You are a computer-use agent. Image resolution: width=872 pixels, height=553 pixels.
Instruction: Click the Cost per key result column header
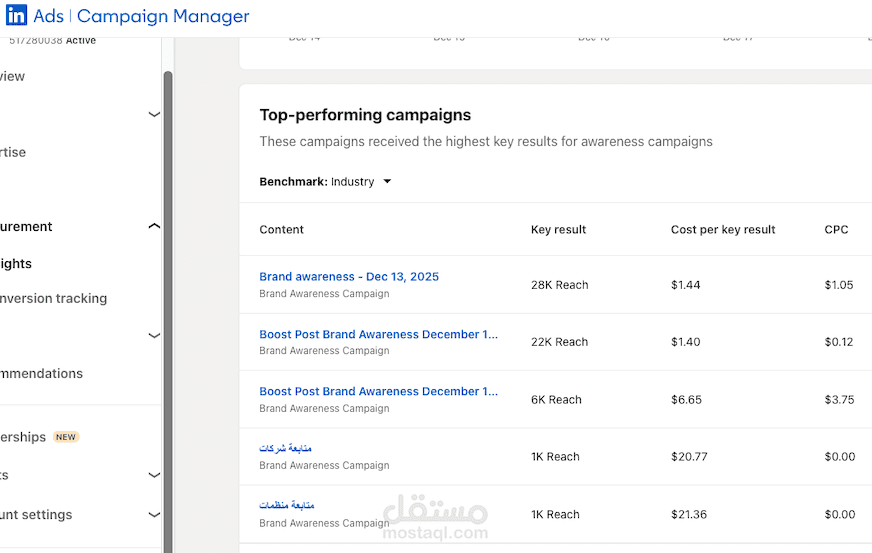pos(723,230)
